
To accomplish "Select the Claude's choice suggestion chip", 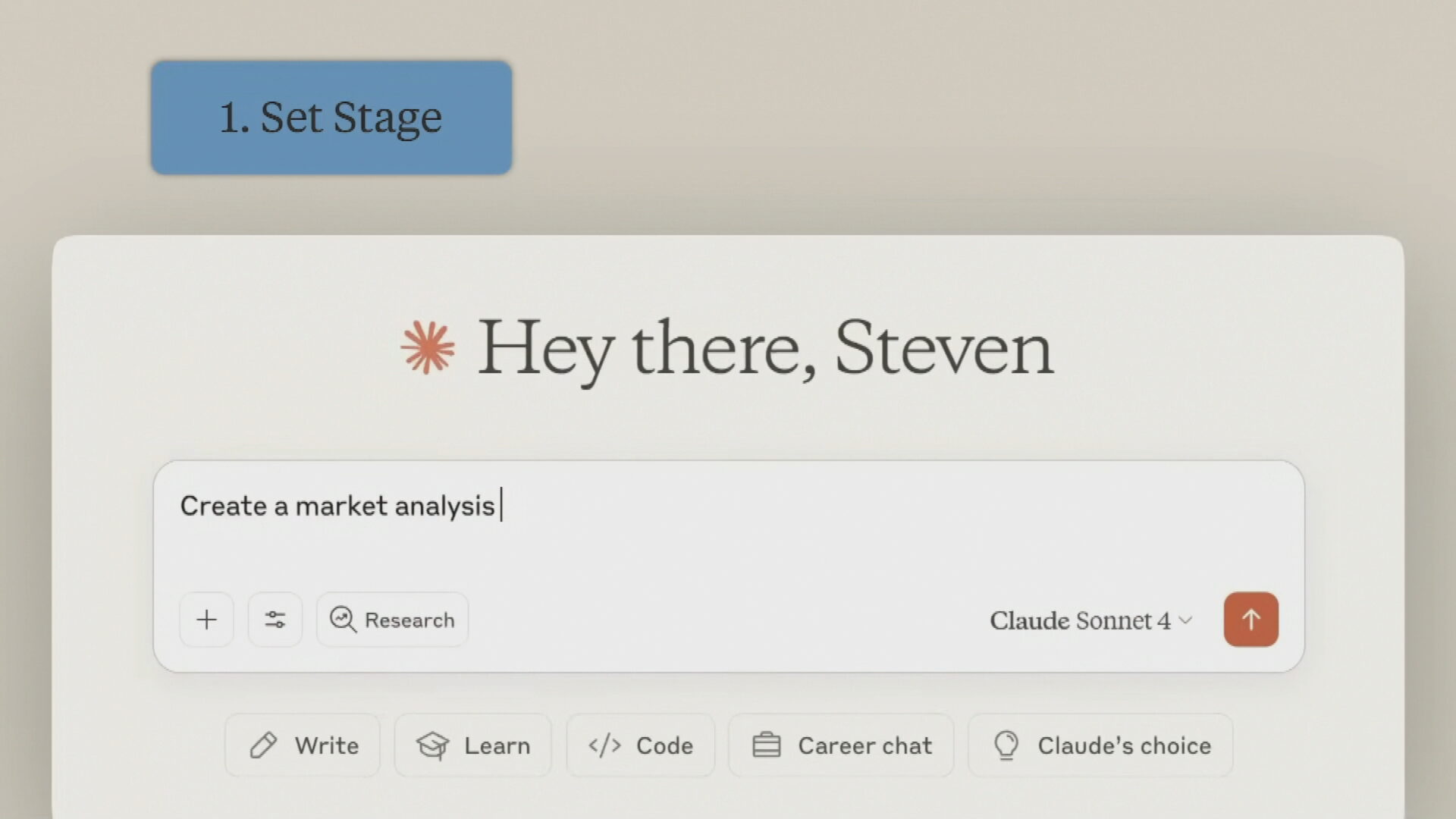I will 1100,745.
